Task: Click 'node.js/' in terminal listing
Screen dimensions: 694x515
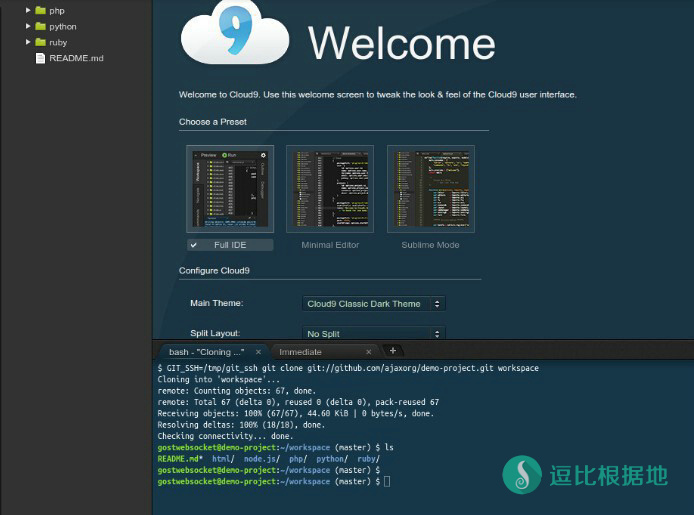Action: [262, 459]
